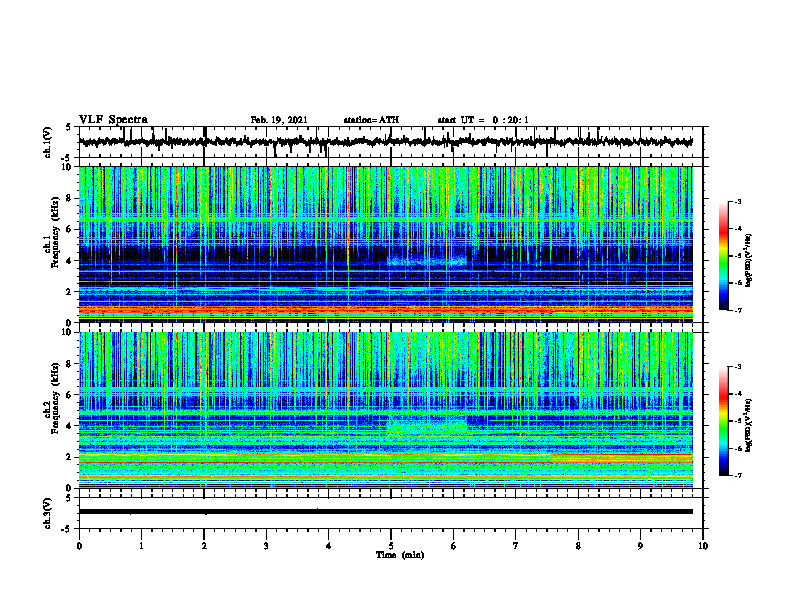This screenshot has height=612, width=792.
Task: Click the ch.2 "Frequency (kHz)" axis label
Action: coord(55,398)
